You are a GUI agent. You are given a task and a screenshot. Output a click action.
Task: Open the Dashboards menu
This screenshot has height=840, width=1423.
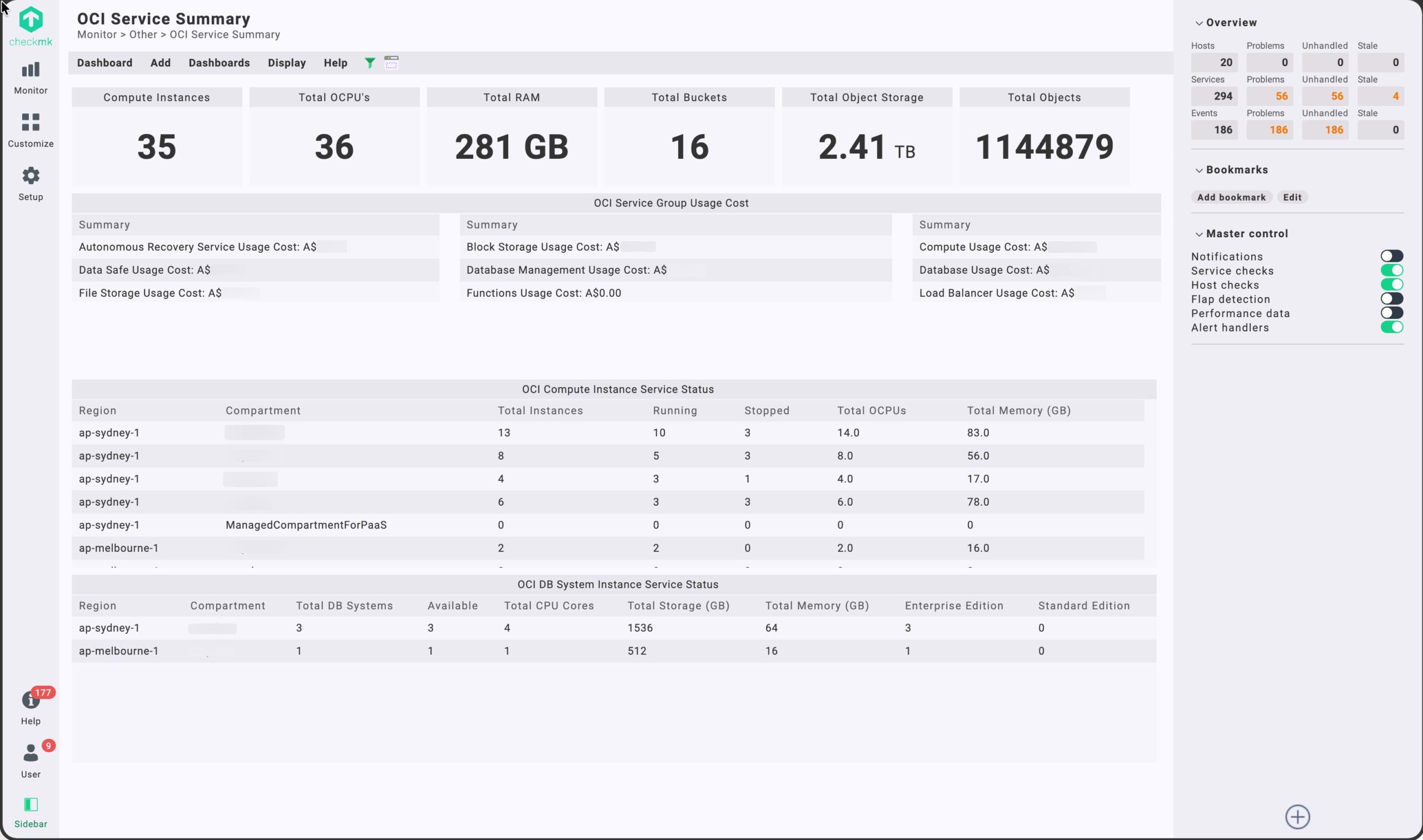pyautogui.click(x=219, y=63)
